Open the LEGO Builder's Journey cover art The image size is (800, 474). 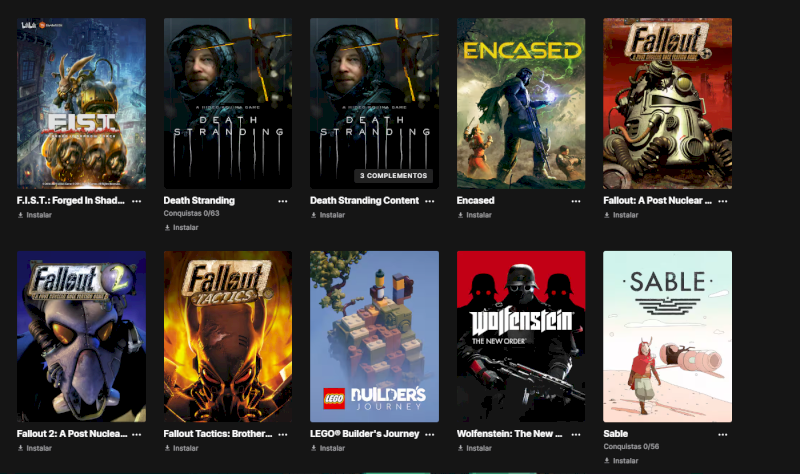(x=374, y=336)
